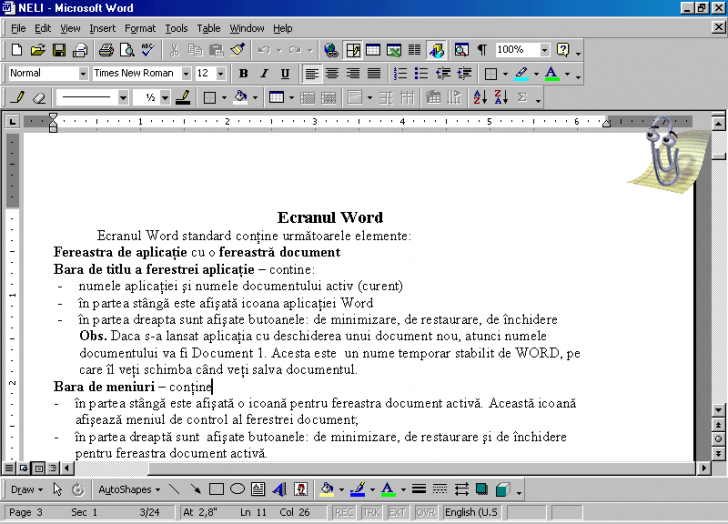The image size is (728, 524).
Task: Sort the table descending
Action: pos(501,97)
